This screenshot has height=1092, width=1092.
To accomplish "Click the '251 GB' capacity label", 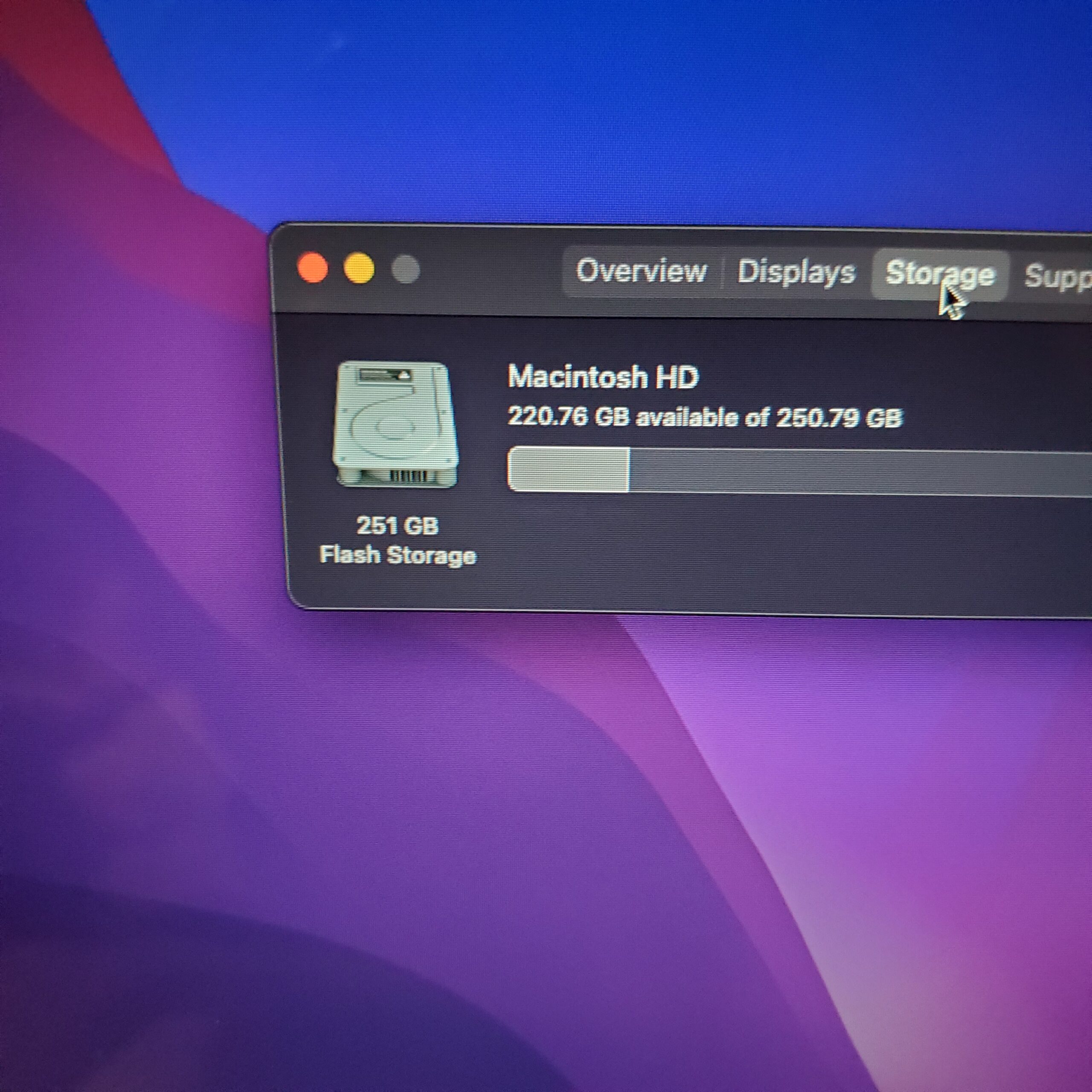I will click(x=398, y=526).
